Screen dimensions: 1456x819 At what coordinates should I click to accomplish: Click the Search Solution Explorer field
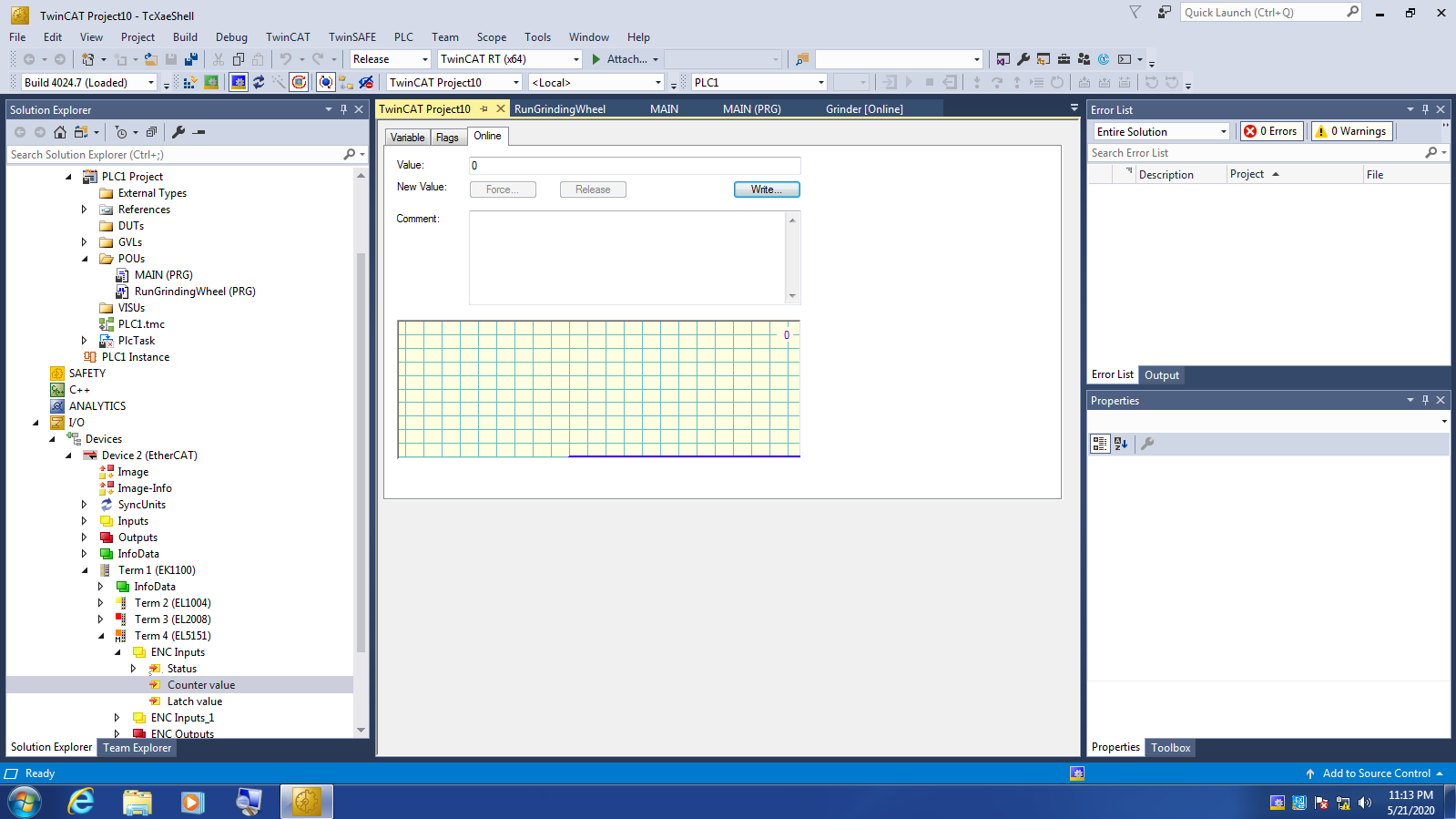pyautogui.click(x=175, y=155)
